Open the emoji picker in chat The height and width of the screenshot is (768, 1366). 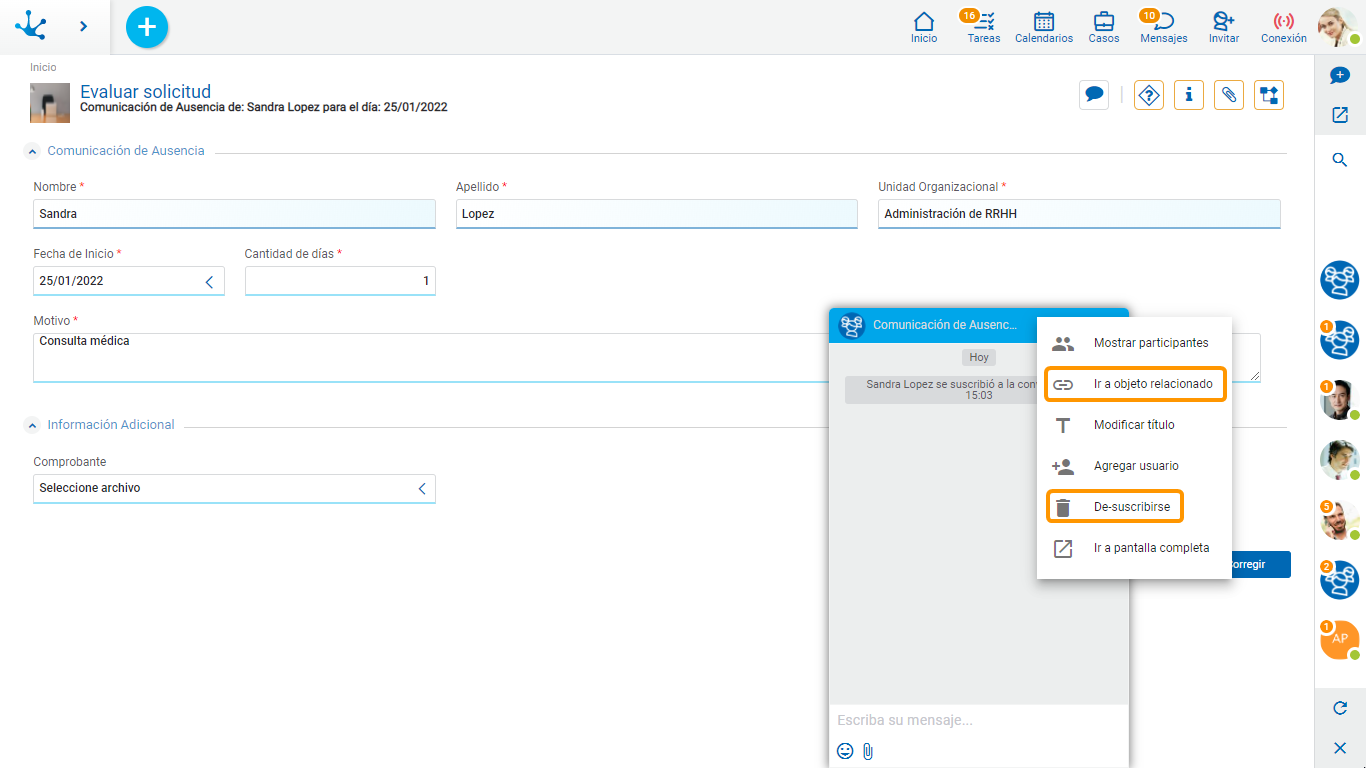(845, 751)
